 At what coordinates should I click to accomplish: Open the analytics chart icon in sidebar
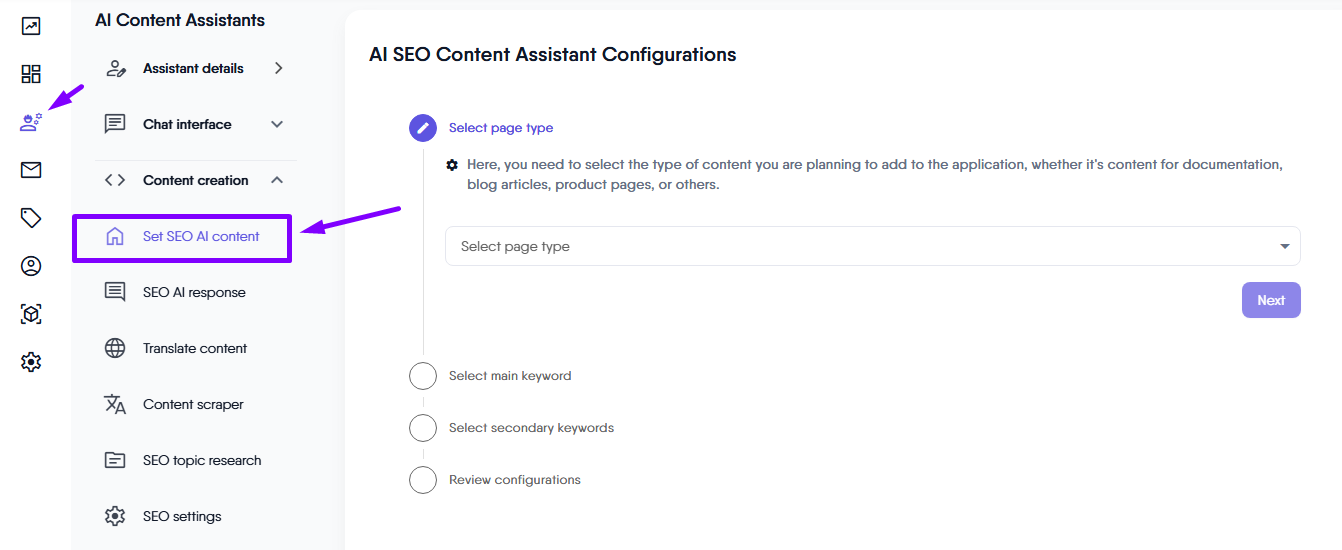click(x=31, y=26)
